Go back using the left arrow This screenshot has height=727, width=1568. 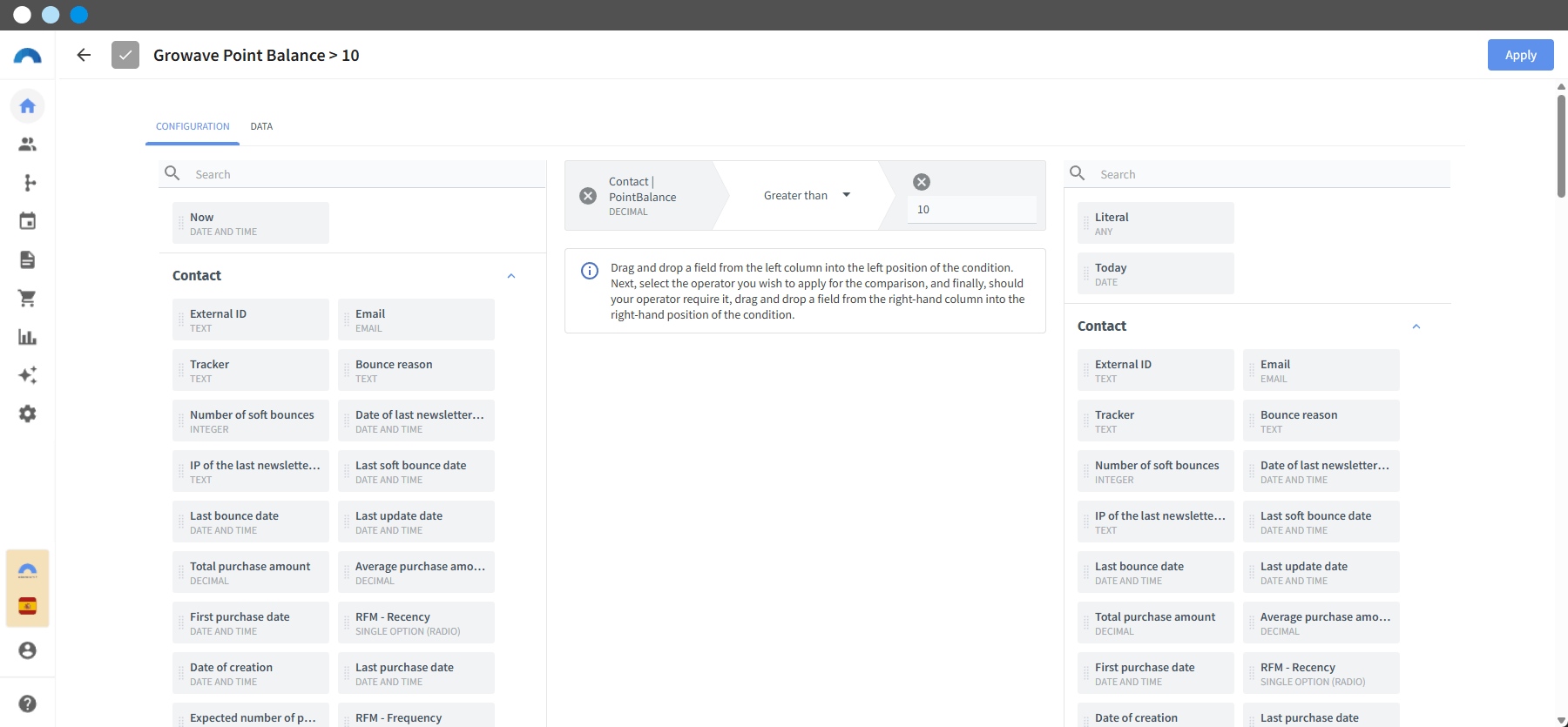[x=84, y=55]
